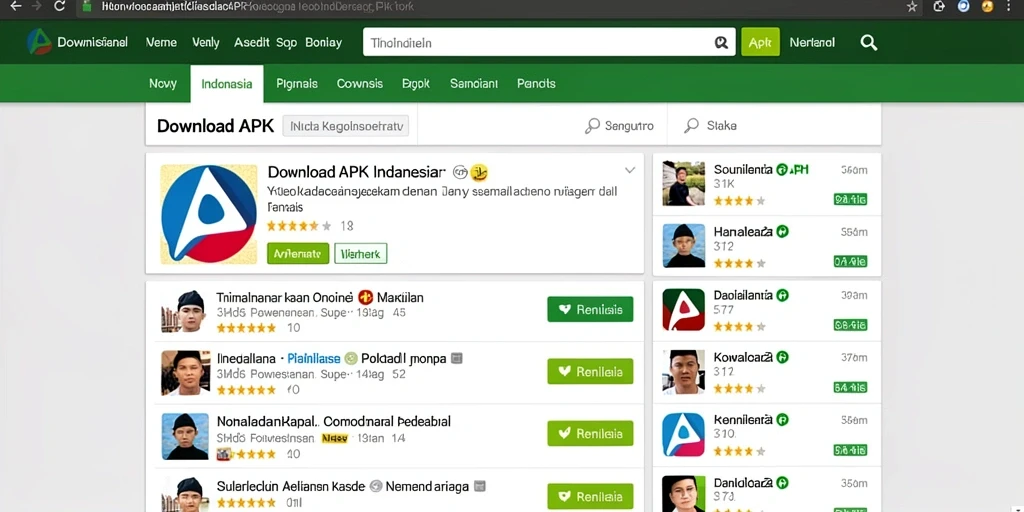Click the browser back arrow

coord(16,7)
